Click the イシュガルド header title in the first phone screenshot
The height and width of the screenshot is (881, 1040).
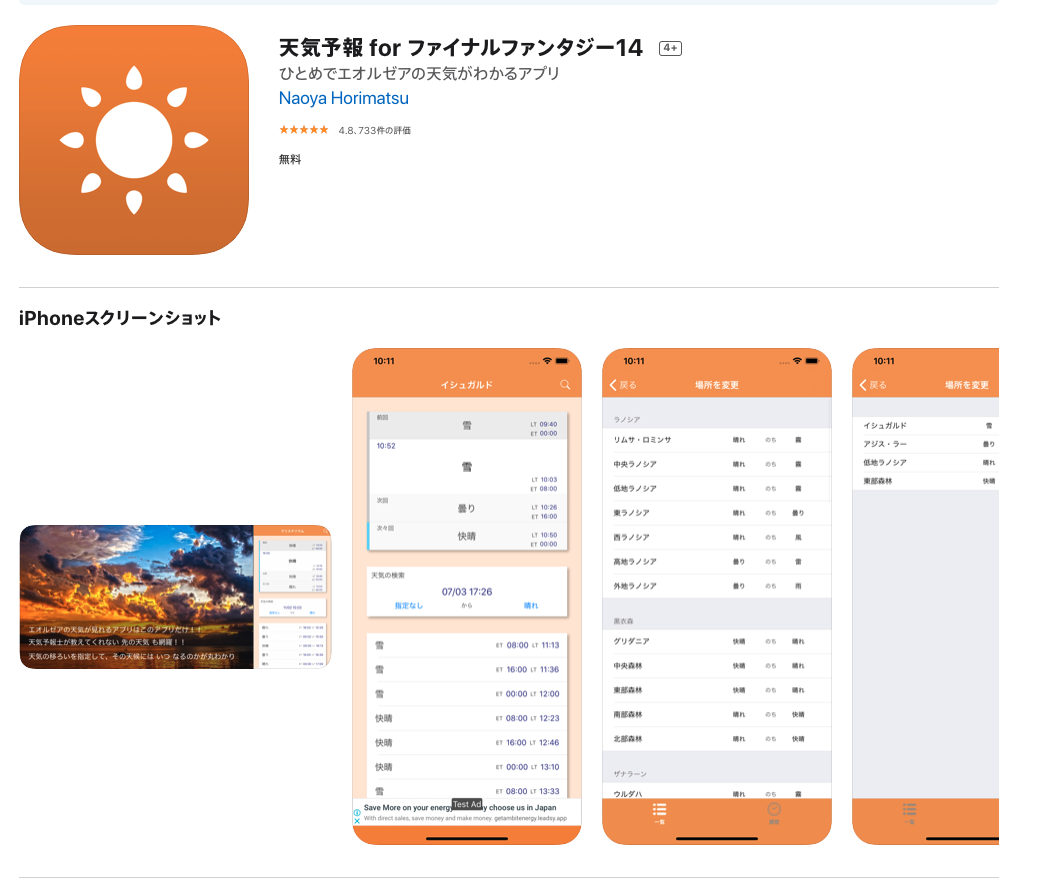(466, 385)
